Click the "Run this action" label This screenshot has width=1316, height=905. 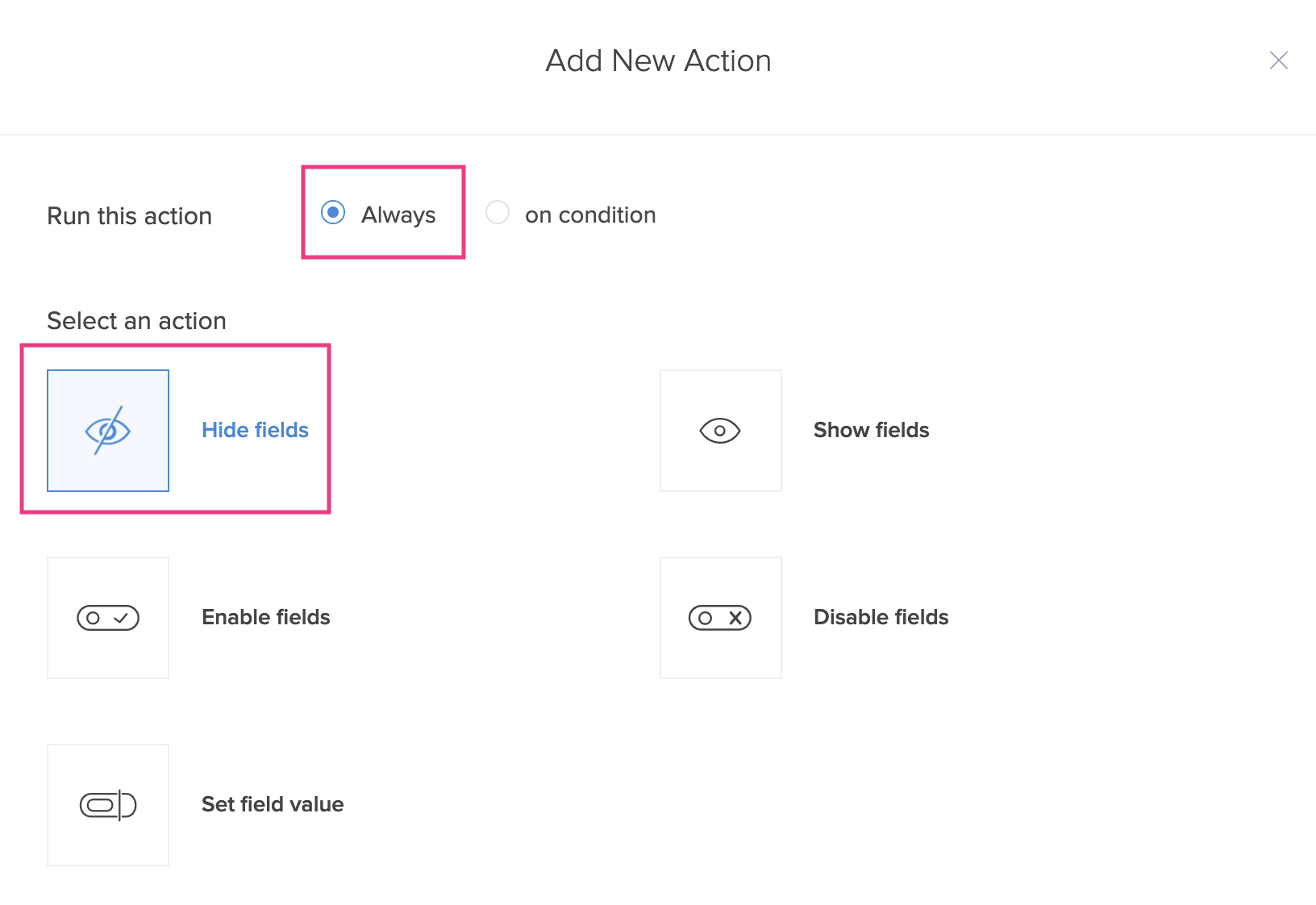pyautogui.click(x=130, y=216)
